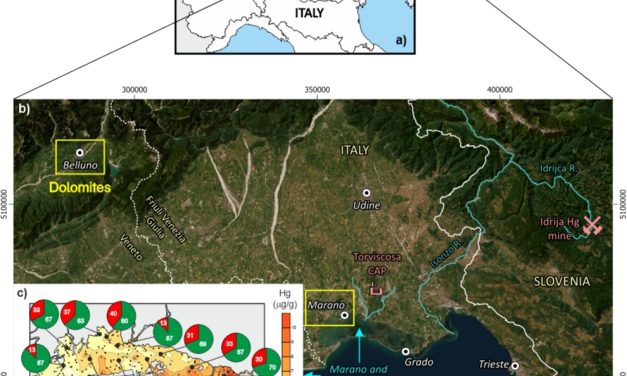Click the pie chart showing 30 and 70
Viewport: 627px width, 376px height.
coord(266,362)
